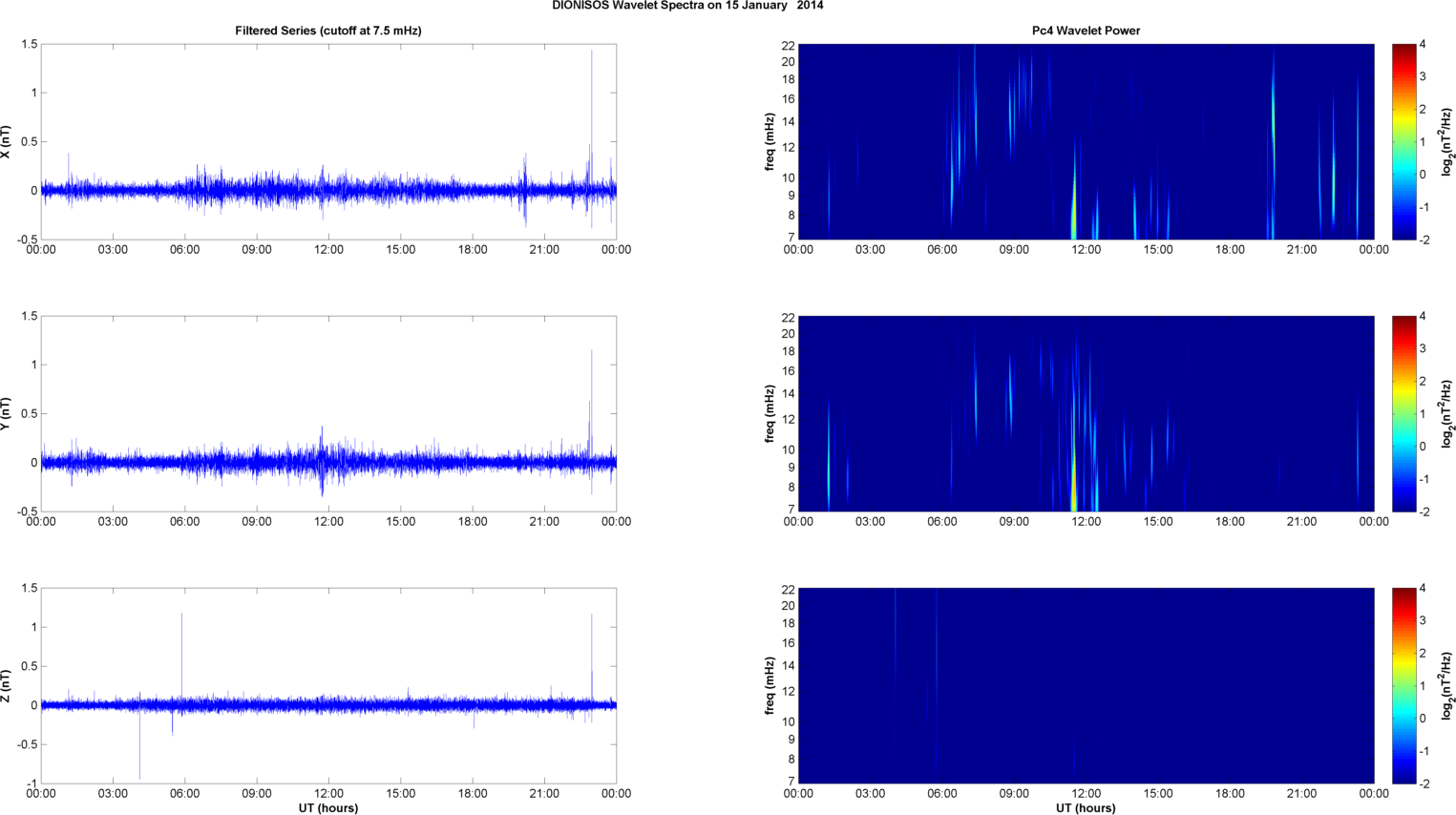Click the '21:00' tick under the Y series plot
This screenshot has height=815, width=1456.
(544, 522)
